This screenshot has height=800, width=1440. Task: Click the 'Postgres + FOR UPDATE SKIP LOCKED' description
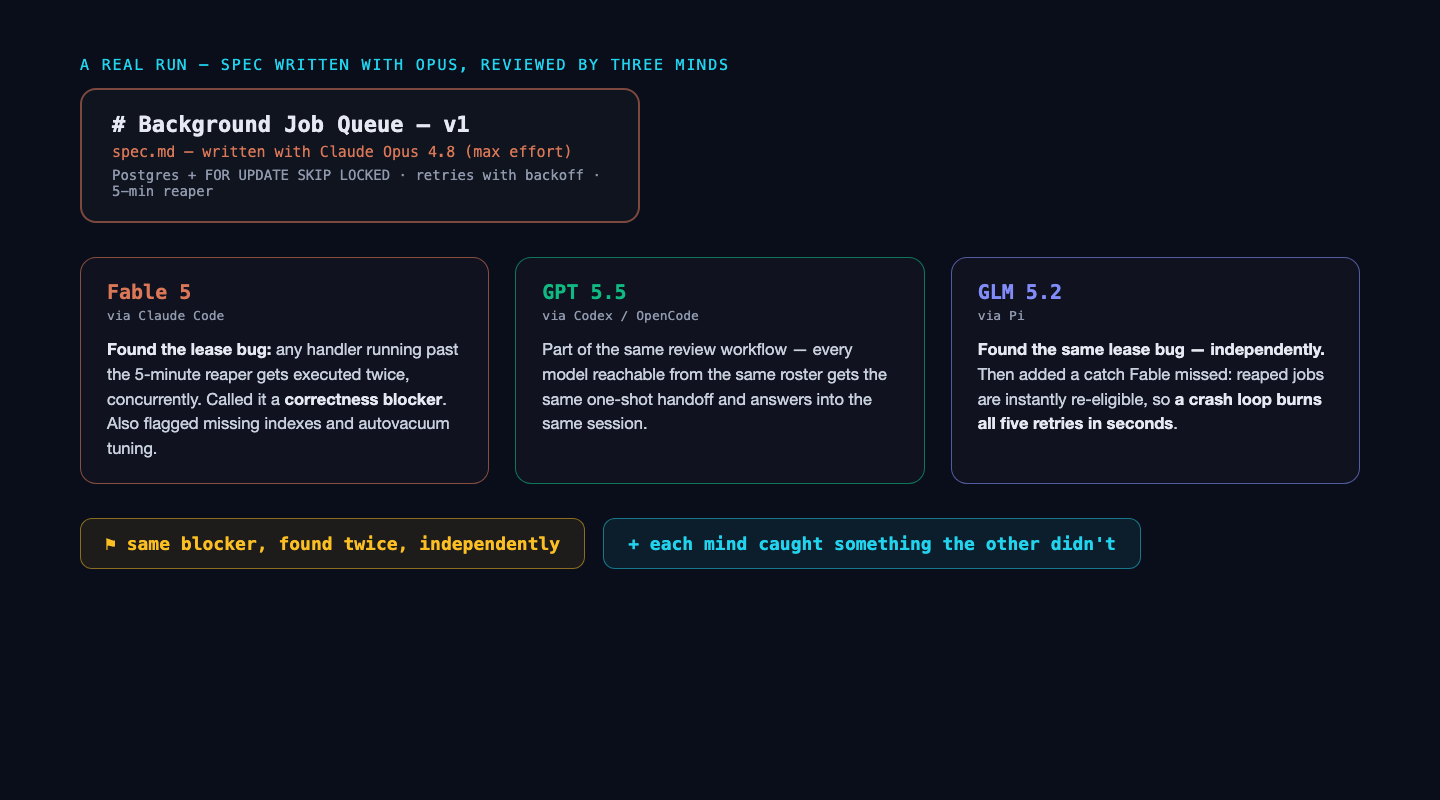356,183
